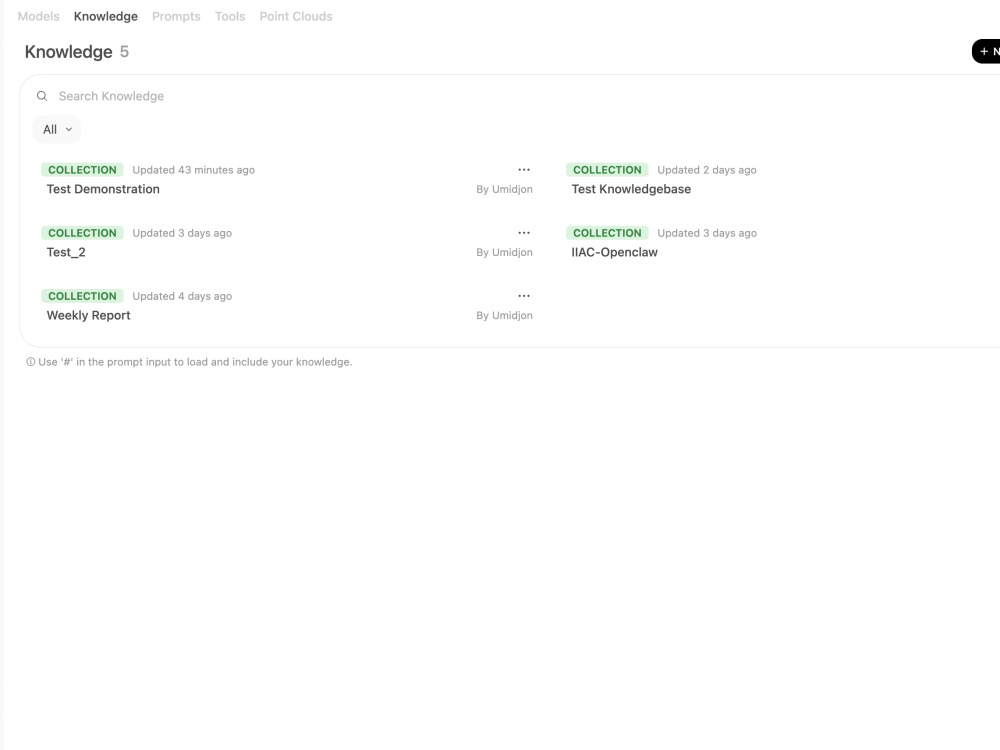1000x750 pixels.
Task: Click the COLLECTION badge of Test Knowledgebase
Action: tap(607, 170)
